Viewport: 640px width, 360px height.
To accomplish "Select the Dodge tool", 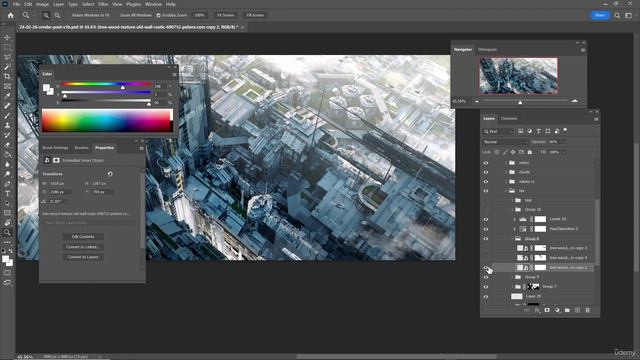I will pyautogui.click(x=7, y=174).
